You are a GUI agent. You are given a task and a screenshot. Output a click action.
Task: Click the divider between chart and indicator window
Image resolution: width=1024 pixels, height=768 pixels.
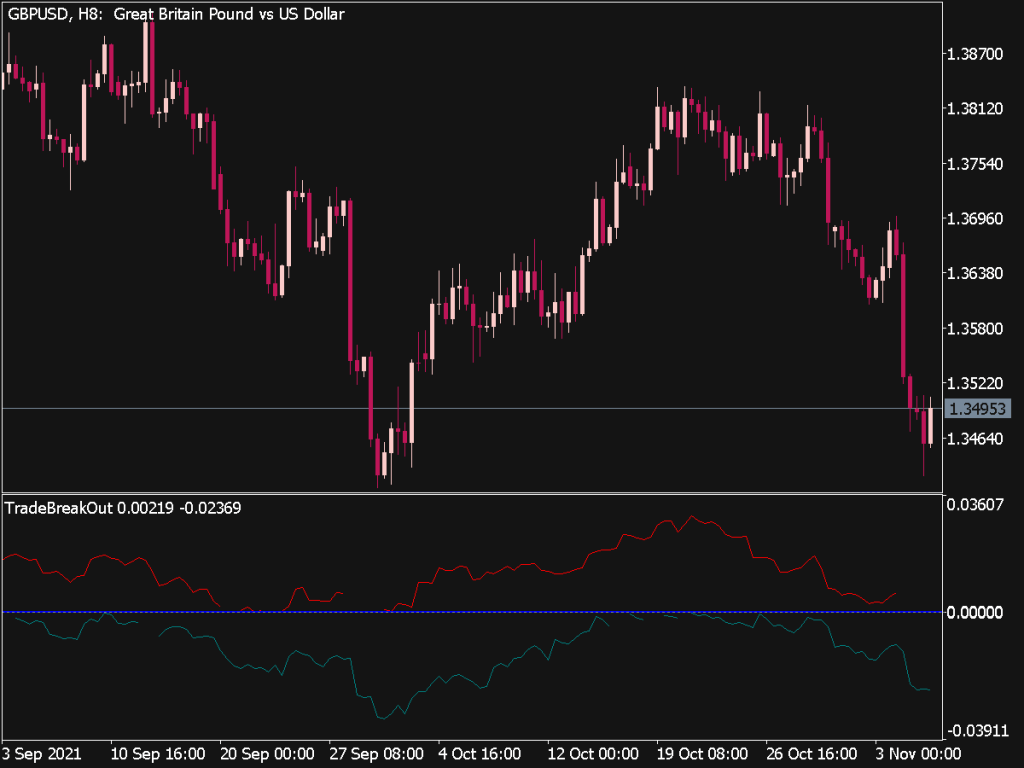pos(470,493)
